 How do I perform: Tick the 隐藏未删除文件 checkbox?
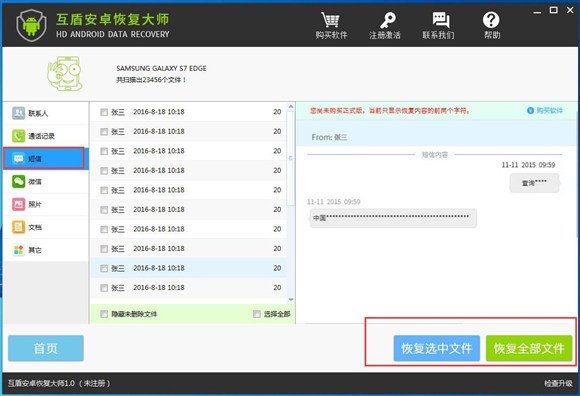pos(104,314)
